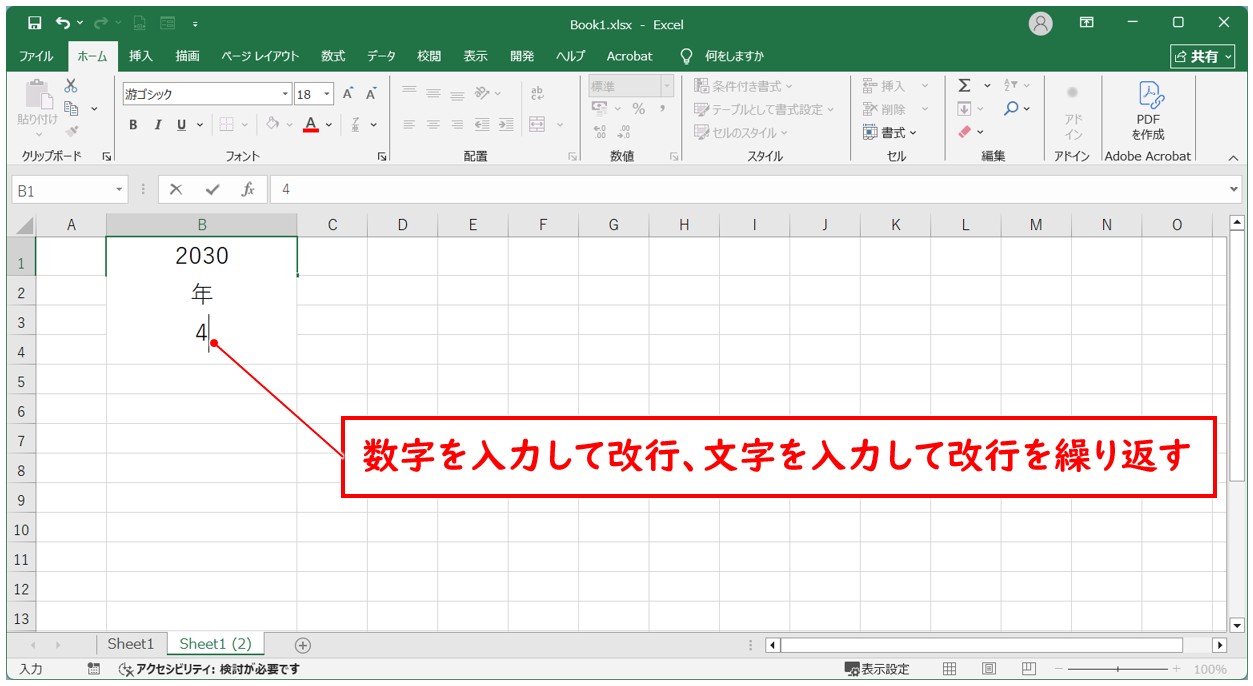Click the 100% zoom level text
The width and height of the screenshot is (1253, 686).
1210,669
